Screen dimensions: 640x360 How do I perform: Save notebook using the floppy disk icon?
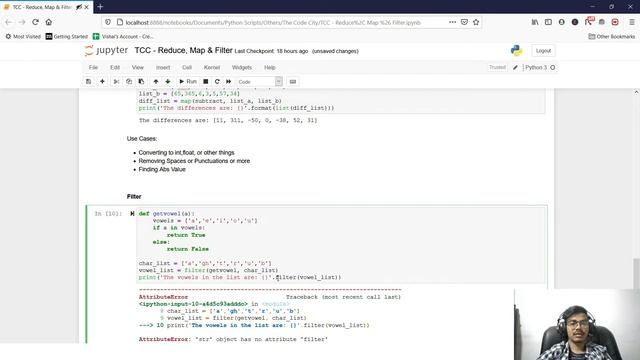pyautogui.click(x=89, y=82)
